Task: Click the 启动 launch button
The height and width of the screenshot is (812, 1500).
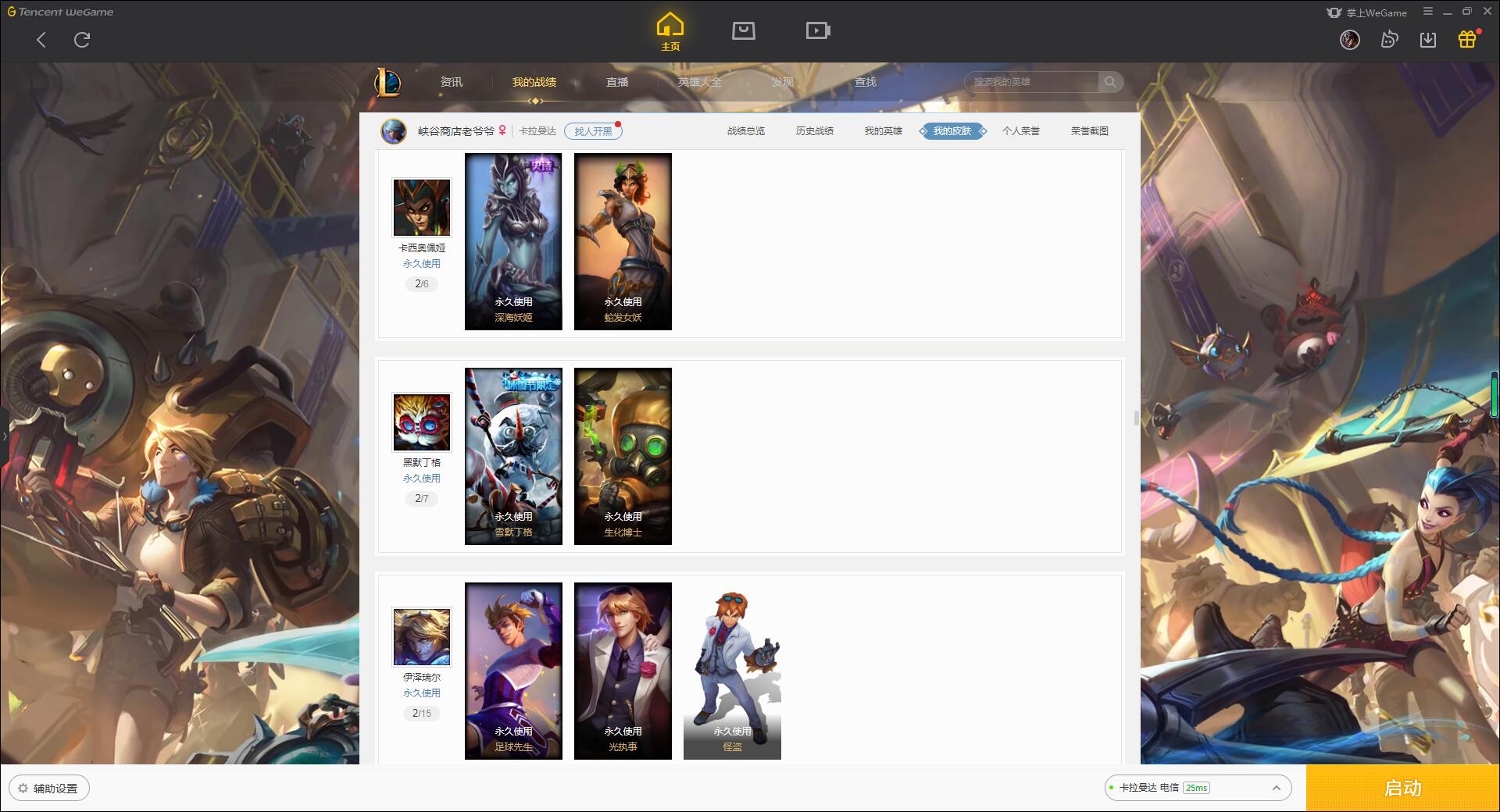Action: click(1403, 788)
